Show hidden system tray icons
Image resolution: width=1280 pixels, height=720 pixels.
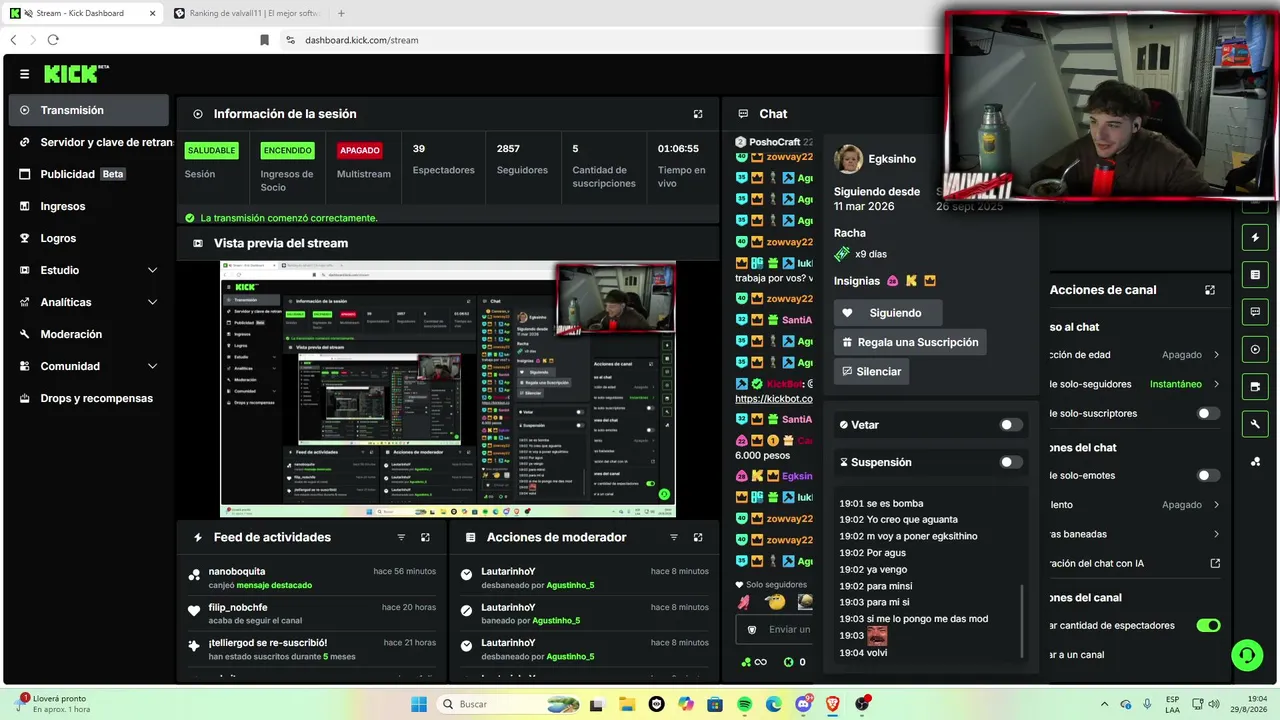pyautogui.click(x=1104, y=704)
